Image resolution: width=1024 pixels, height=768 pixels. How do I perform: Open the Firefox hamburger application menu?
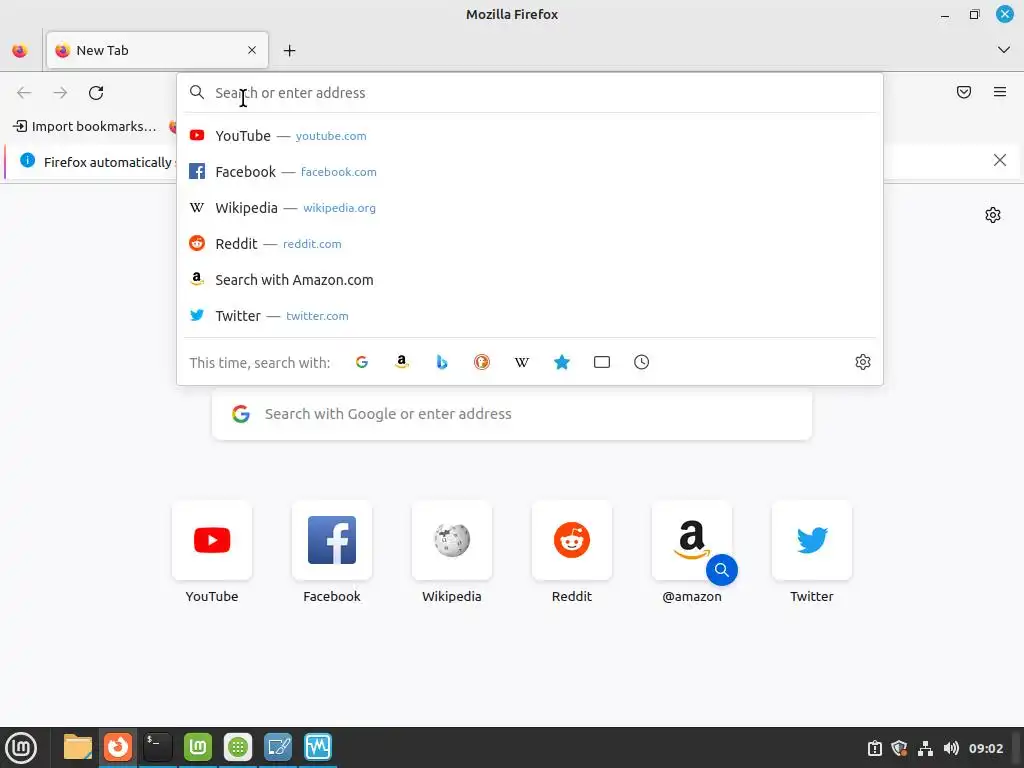[x=1000, y=92]
